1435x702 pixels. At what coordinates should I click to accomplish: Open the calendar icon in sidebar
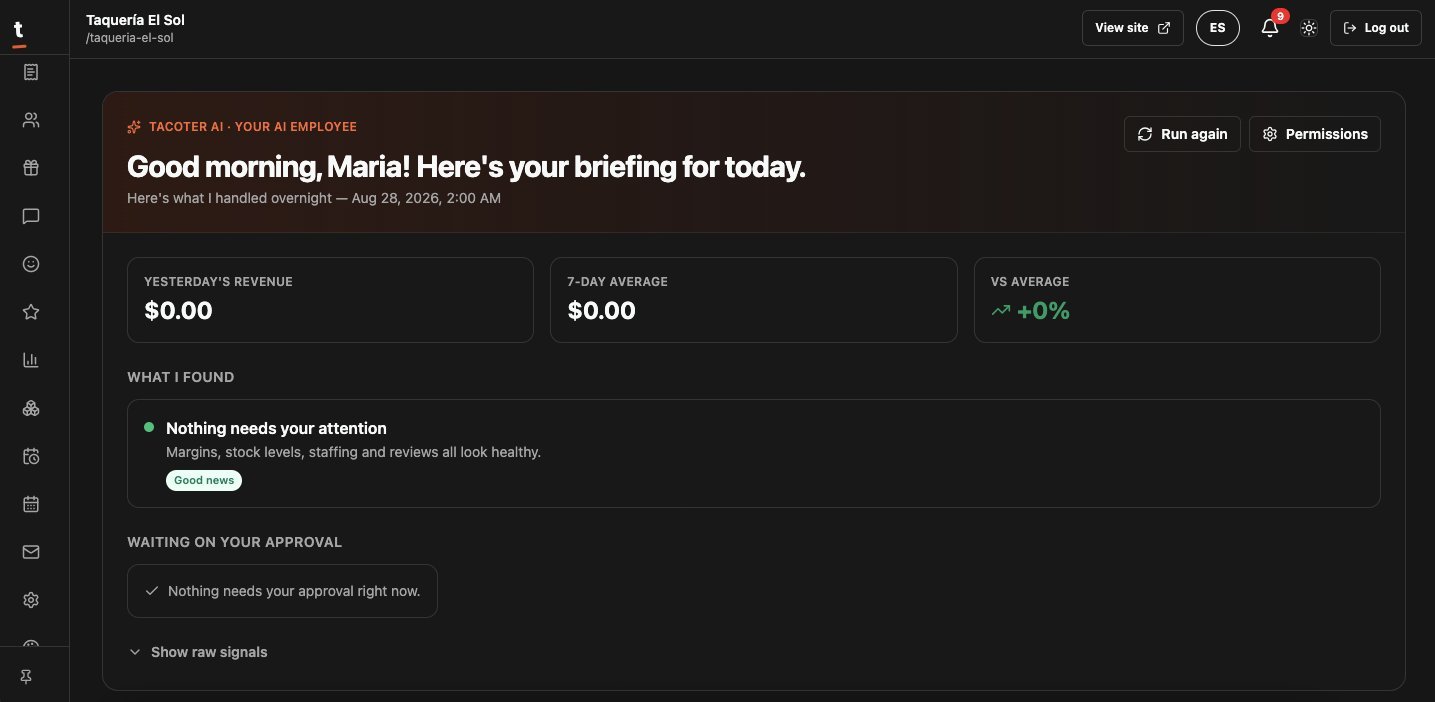[x=31, y=504]
